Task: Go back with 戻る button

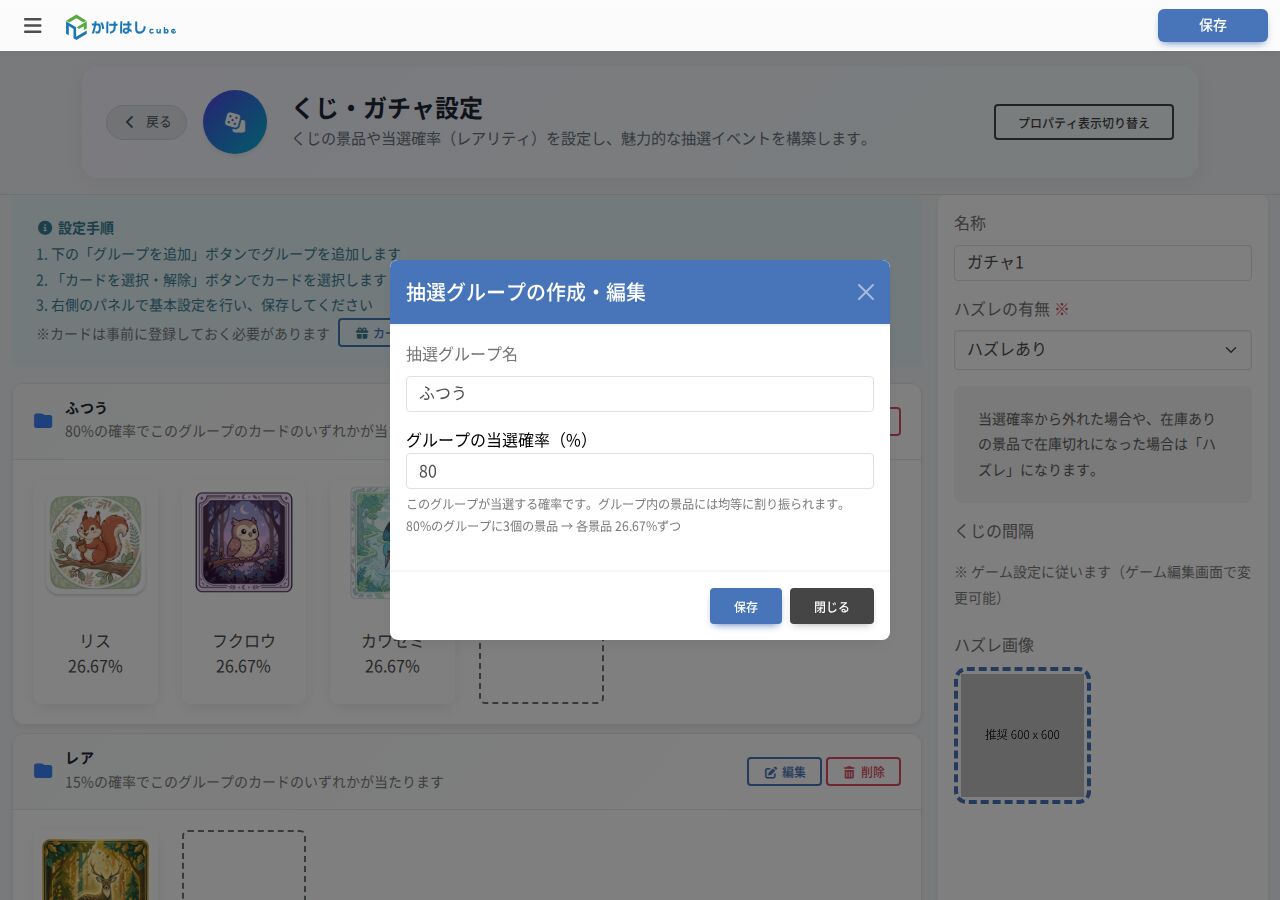Action: (x=147, y=122)
